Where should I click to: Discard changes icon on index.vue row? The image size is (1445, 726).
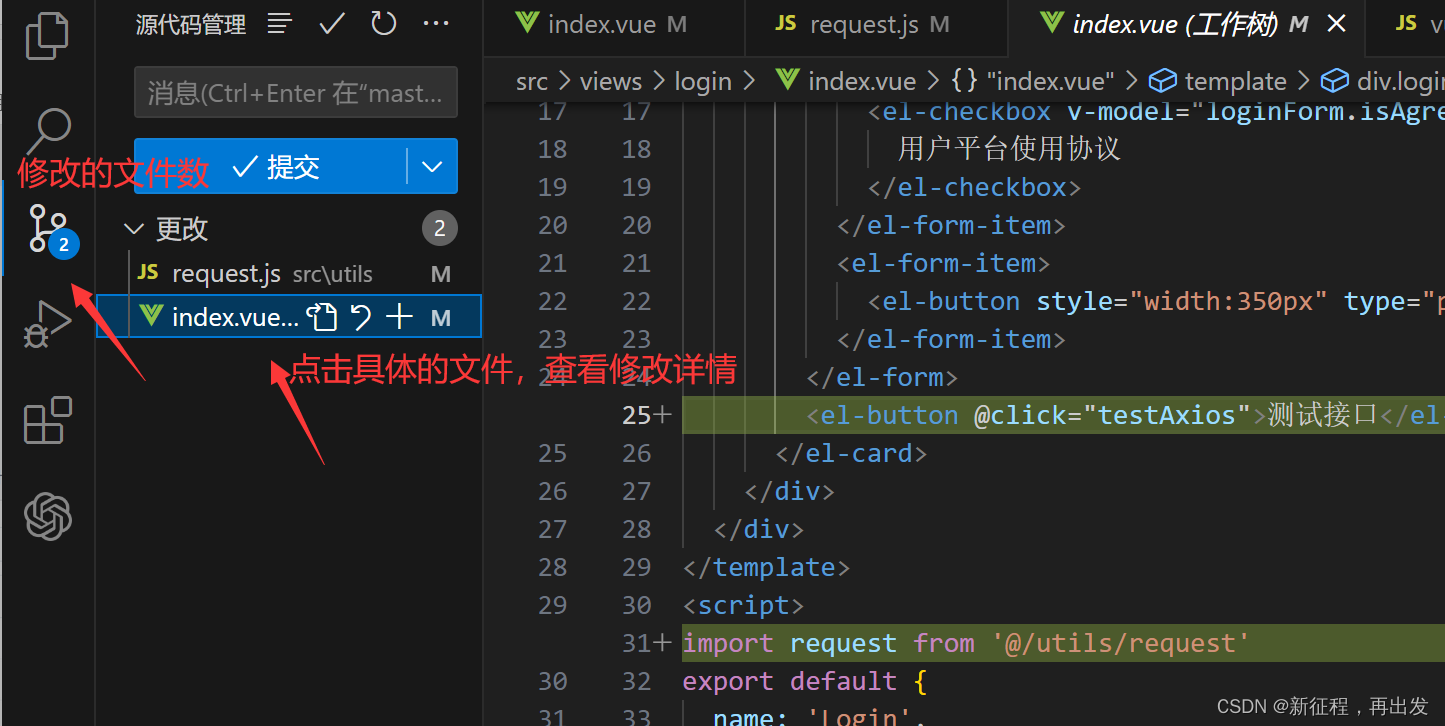(361, 317)
